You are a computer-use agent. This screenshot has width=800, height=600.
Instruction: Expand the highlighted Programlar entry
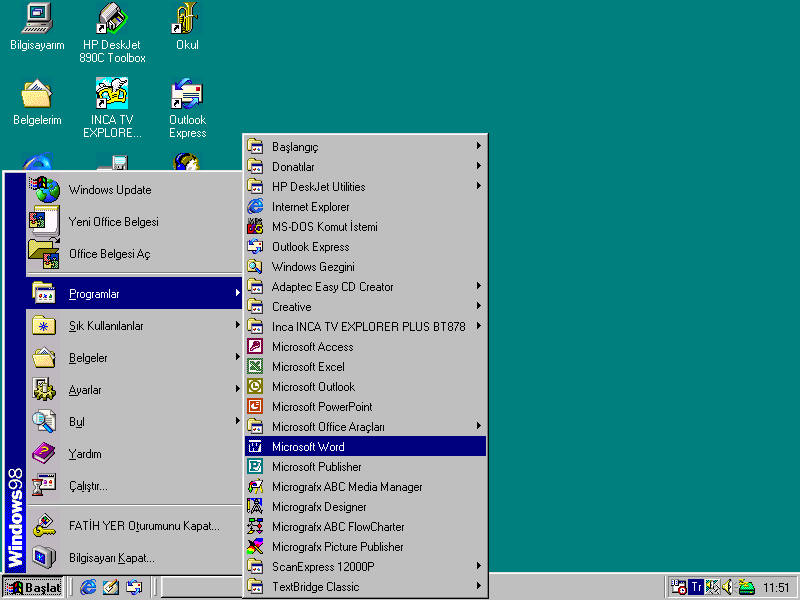pyautogui.click(x=134, y=293)
